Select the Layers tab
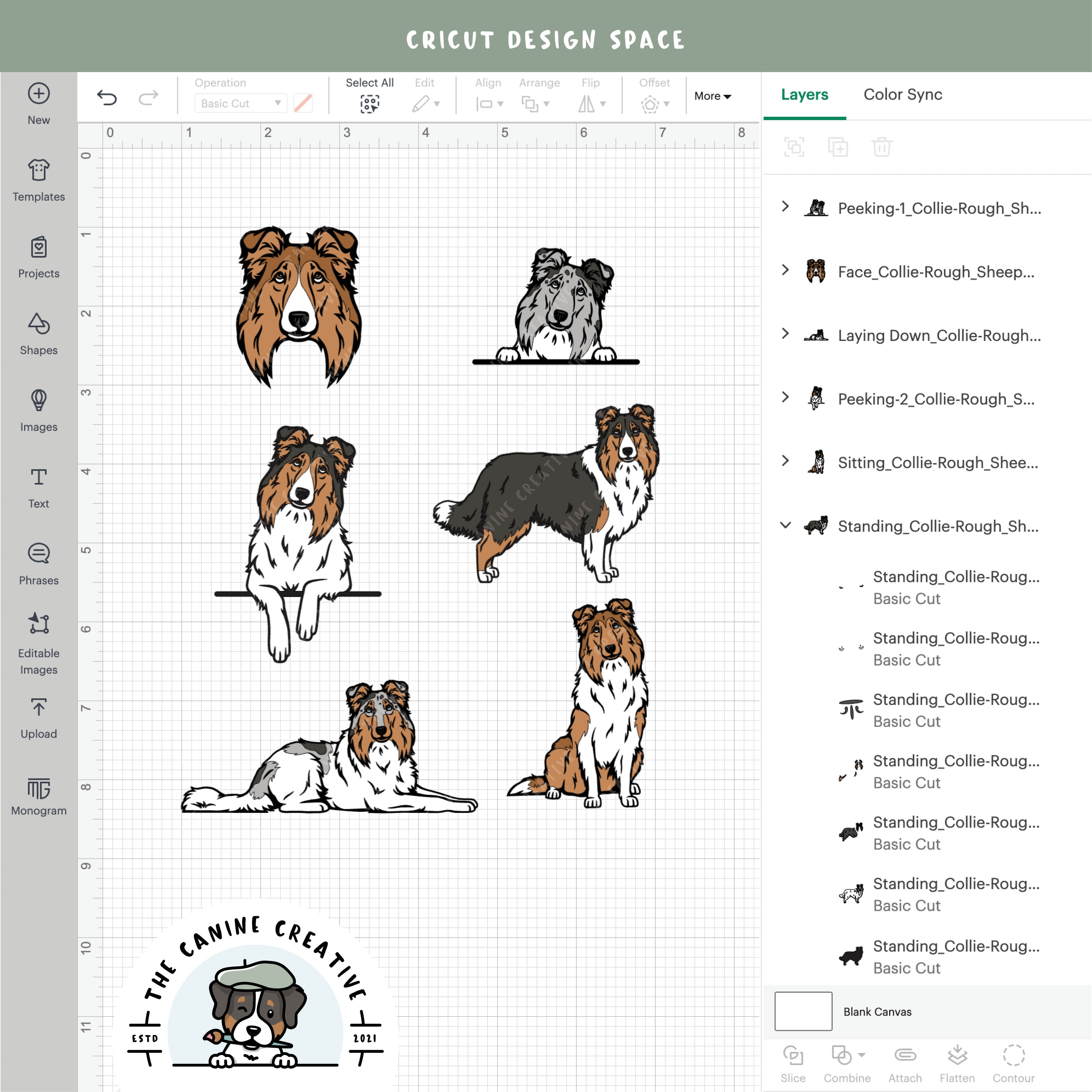 (804, 94)
